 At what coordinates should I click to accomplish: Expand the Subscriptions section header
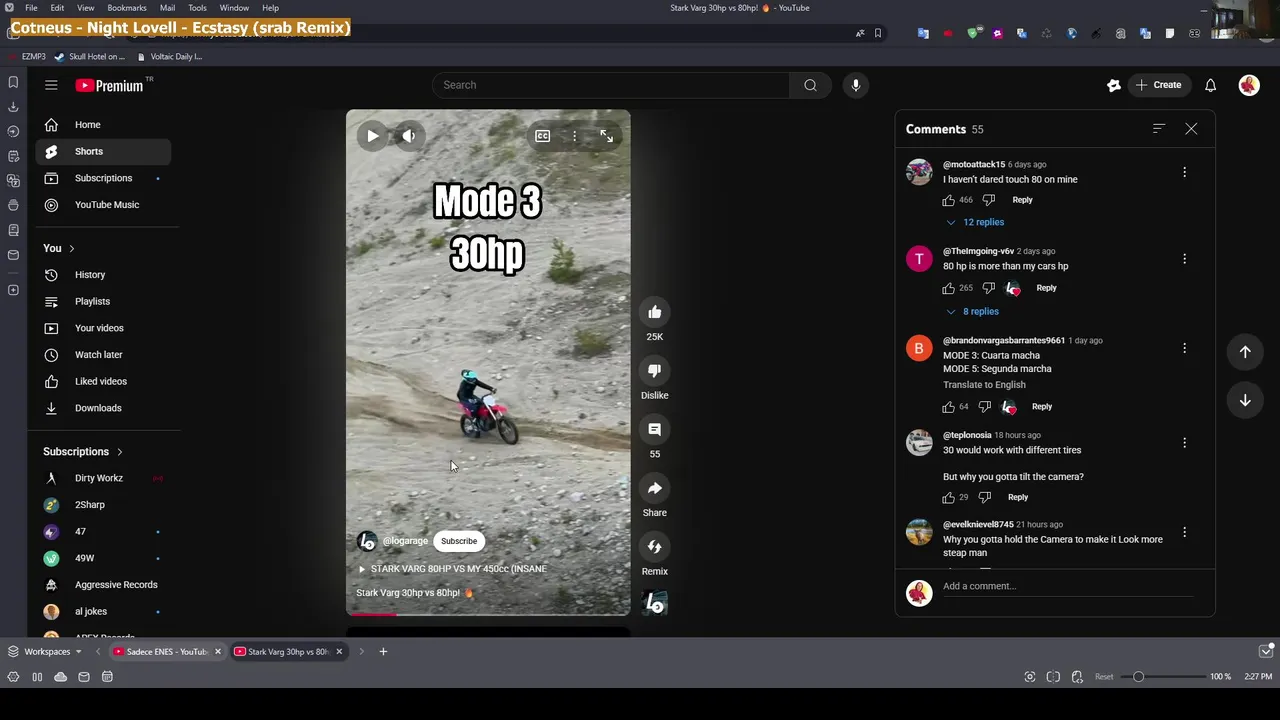click(83, 452)
